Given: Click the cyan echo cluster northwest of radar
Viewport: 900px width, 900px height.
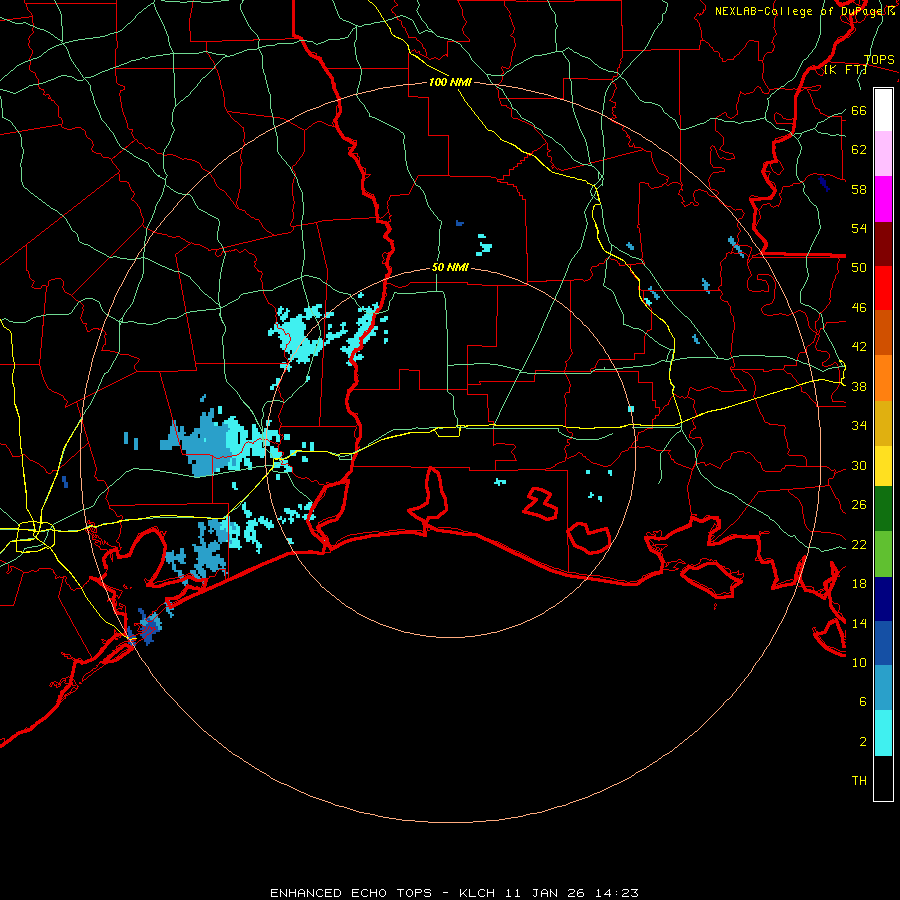Looking at the screenshot, I should pyautogui.click(x=300, y=335).
